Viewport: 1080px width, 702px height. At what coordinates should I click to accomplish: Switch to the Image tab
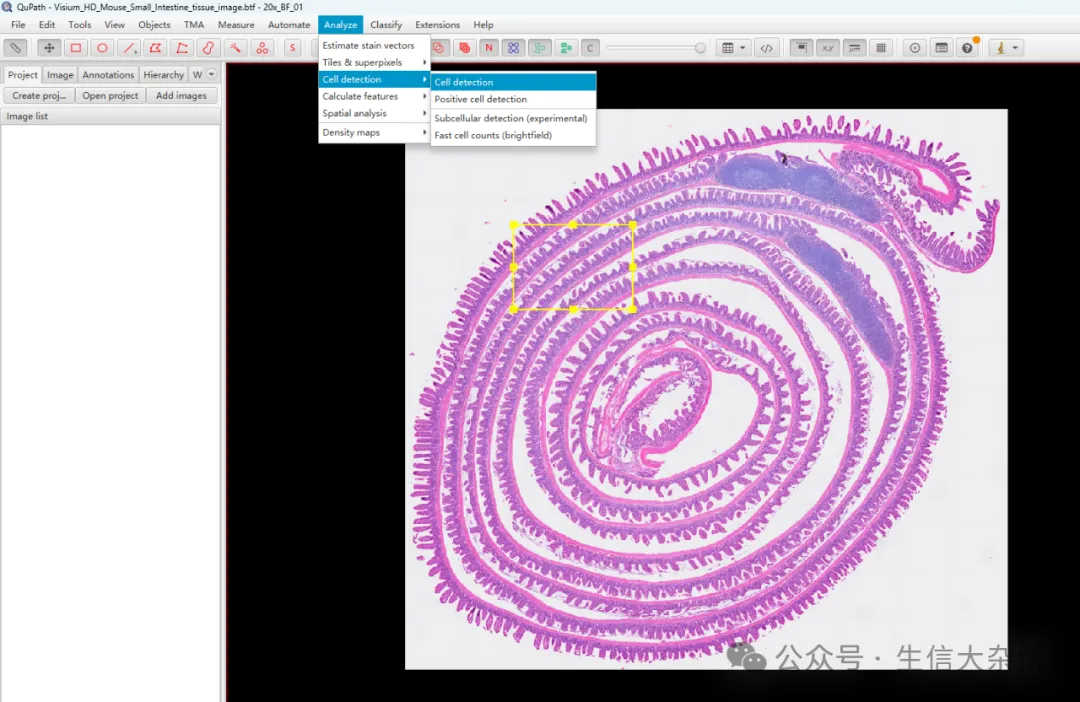pyautogui.click(x=60, y=74)
